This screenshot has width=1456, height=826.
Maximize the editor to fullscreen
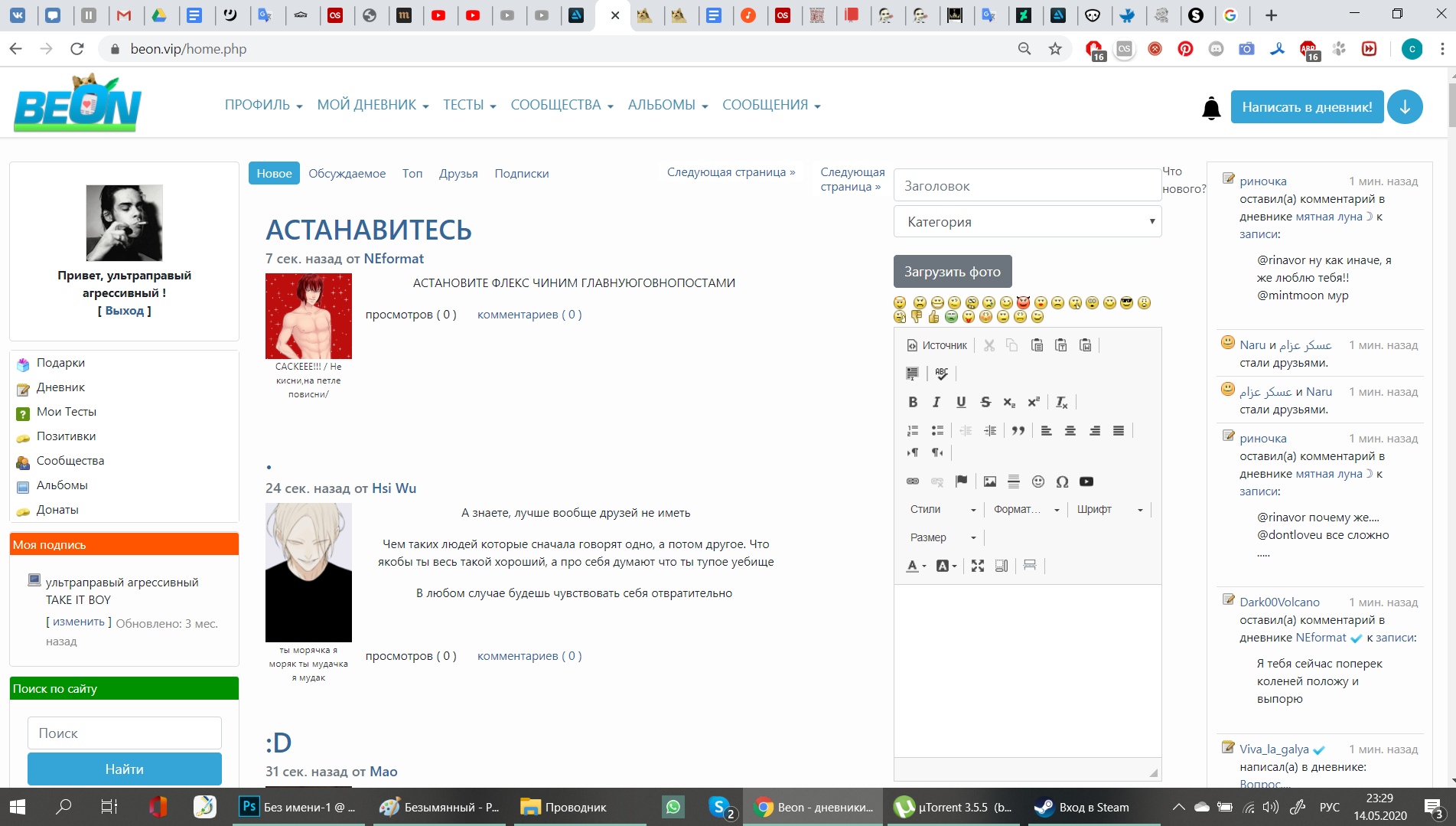[978, 566]
